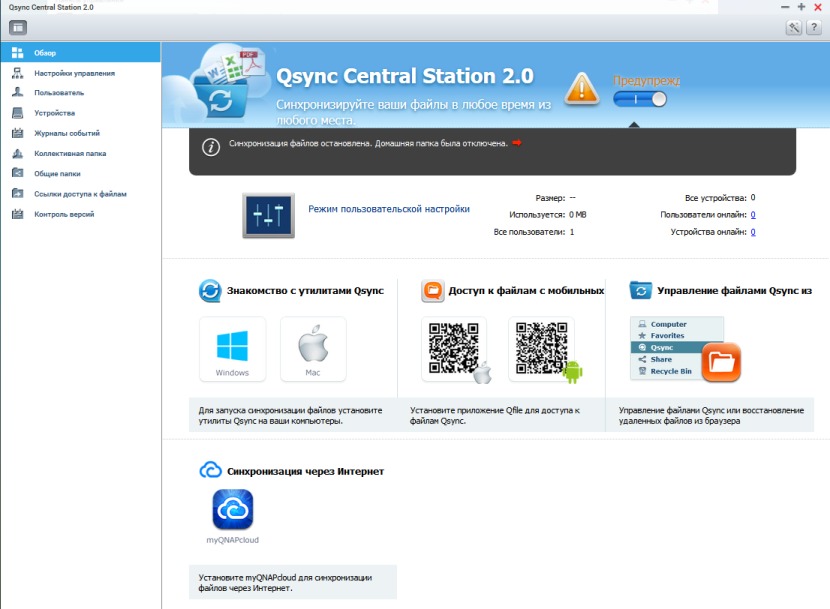Click the Доступ к файлам с мобильных heading

pyautogui.click(x=526, y=291)
